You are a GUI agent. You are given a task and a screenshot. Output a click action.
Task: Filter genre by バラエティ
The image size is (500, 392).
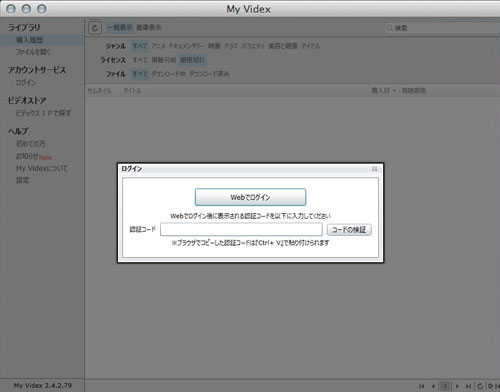tap(253, 46)
